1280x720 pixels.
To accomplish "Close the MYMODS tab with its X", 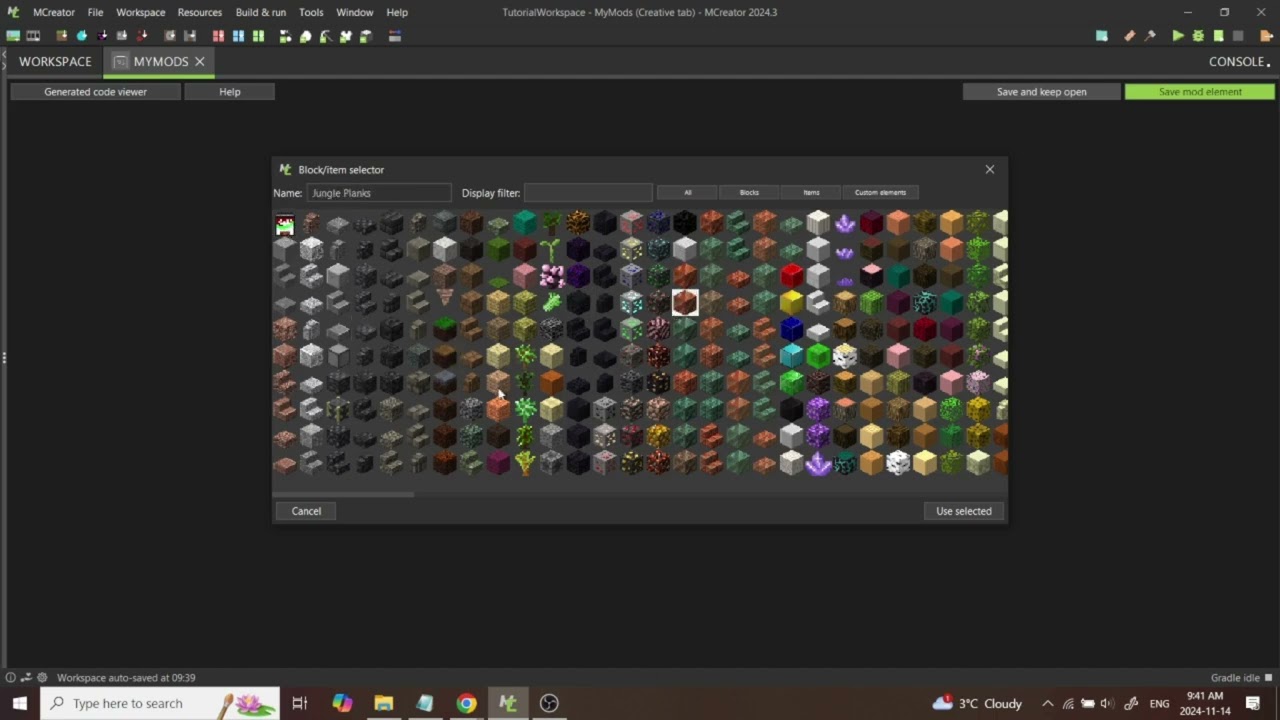I will 200,61.
